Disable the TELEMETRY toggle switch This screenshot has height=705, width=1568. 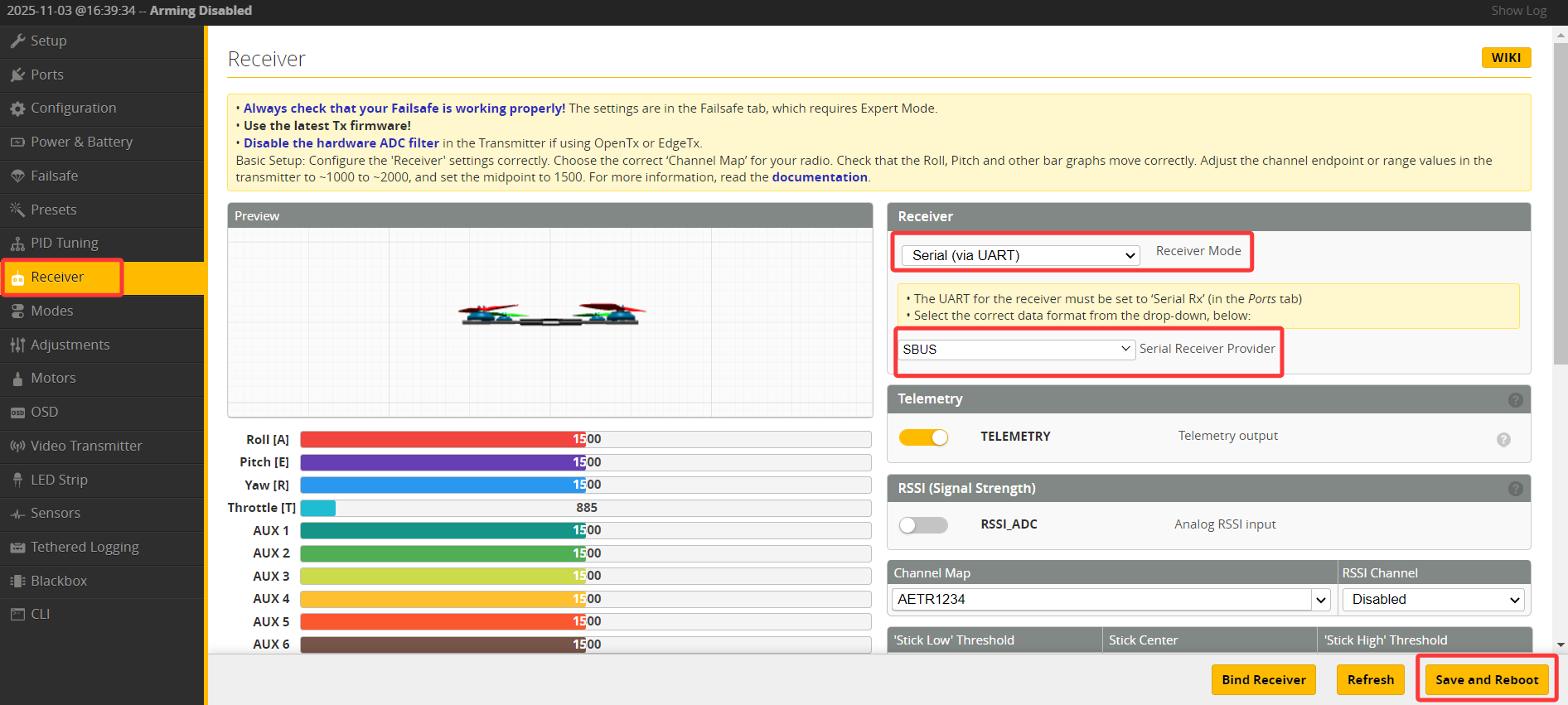tap(923, 437)
